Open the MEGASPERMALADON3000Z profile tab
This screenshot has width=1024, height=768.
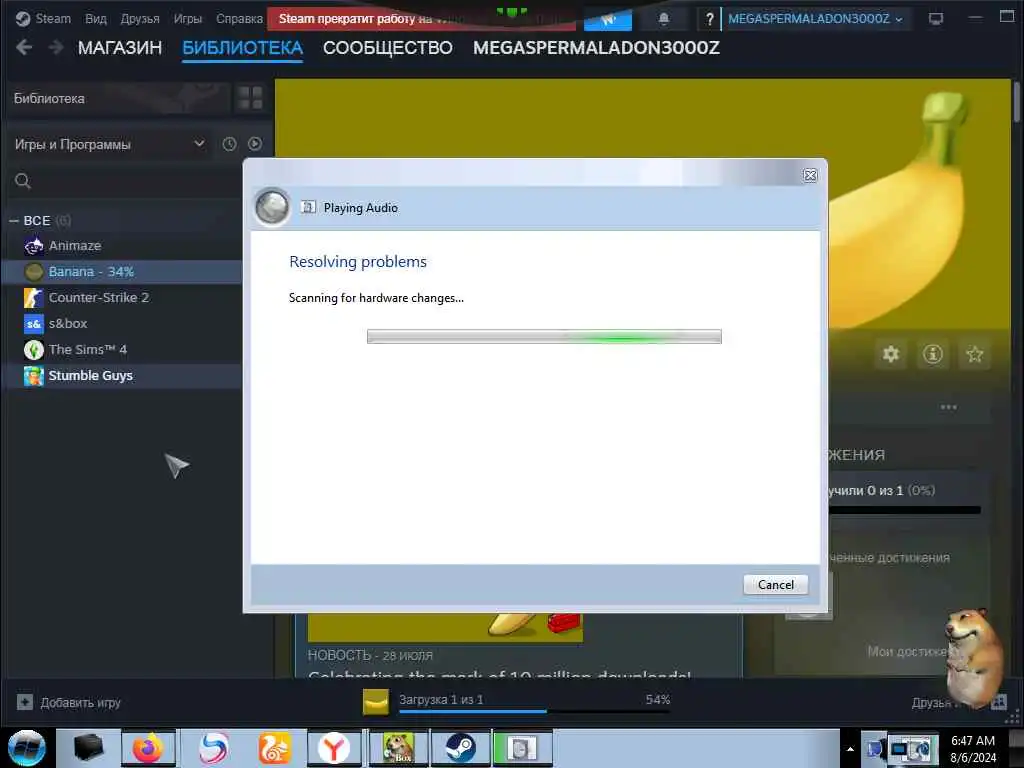pos(596,48)
